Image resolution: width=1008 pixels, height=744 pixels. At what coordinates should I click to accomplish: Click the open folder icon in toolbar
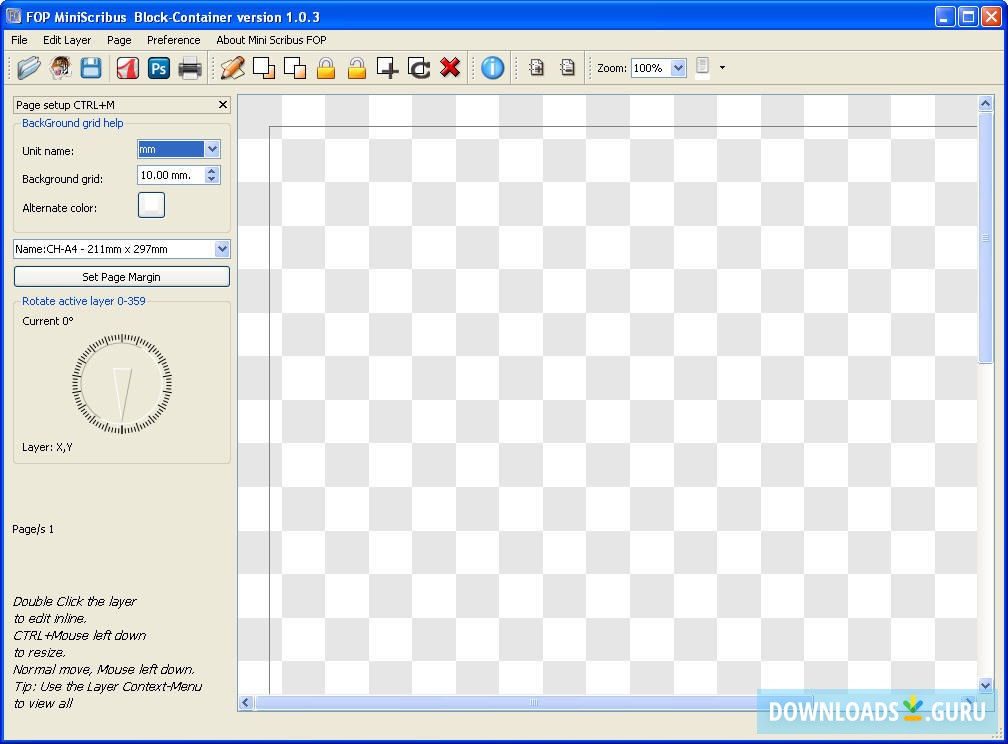pos(28,68)
